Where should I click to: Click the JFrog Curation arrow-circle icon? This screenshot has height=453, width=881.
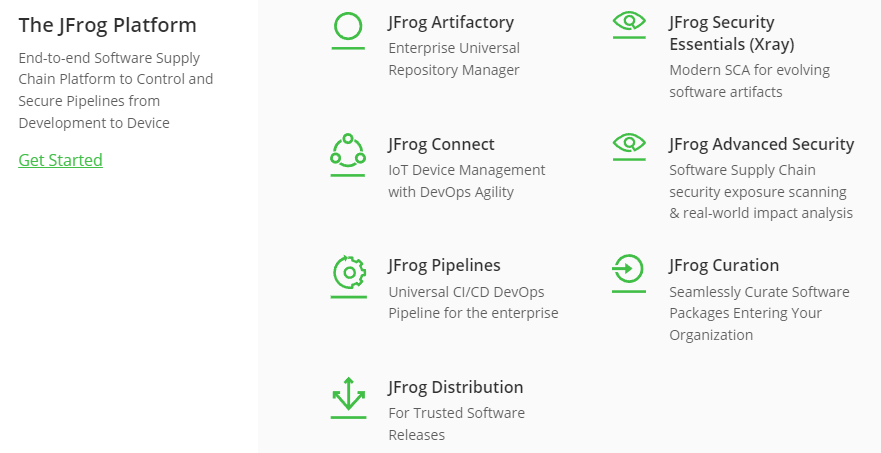629,274
